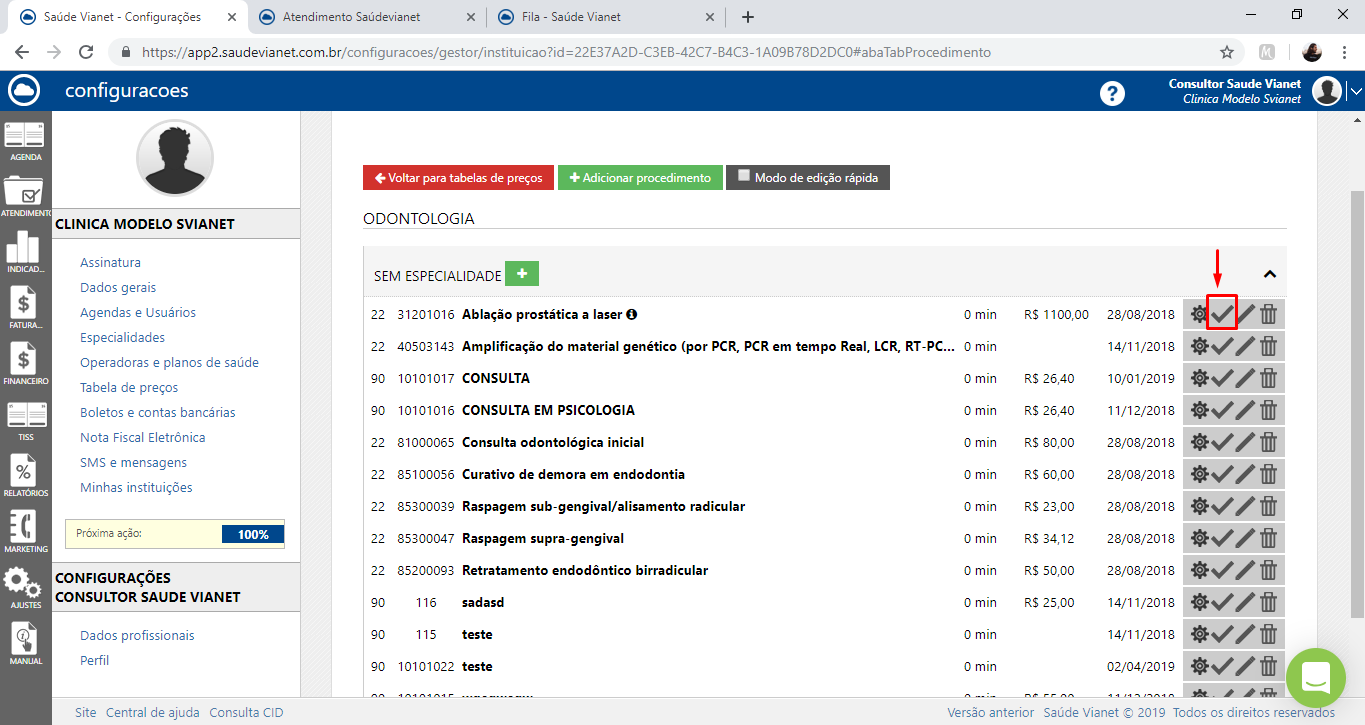The height and width of the screenshot is (725, 1365).
Task: Open the Manual icon in the sidebar
Action: pyautogui.click(x=25, y=644)
